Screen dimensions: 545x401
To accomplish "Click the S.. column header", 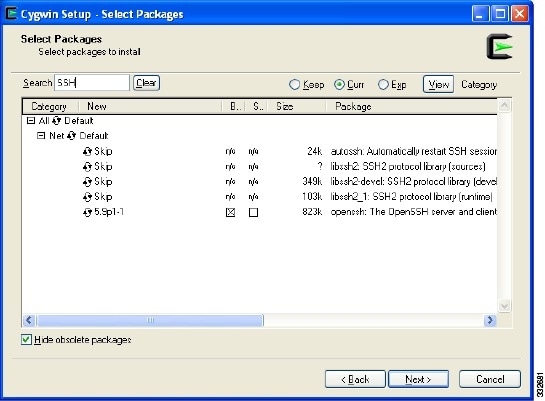I will pos(256,106).
